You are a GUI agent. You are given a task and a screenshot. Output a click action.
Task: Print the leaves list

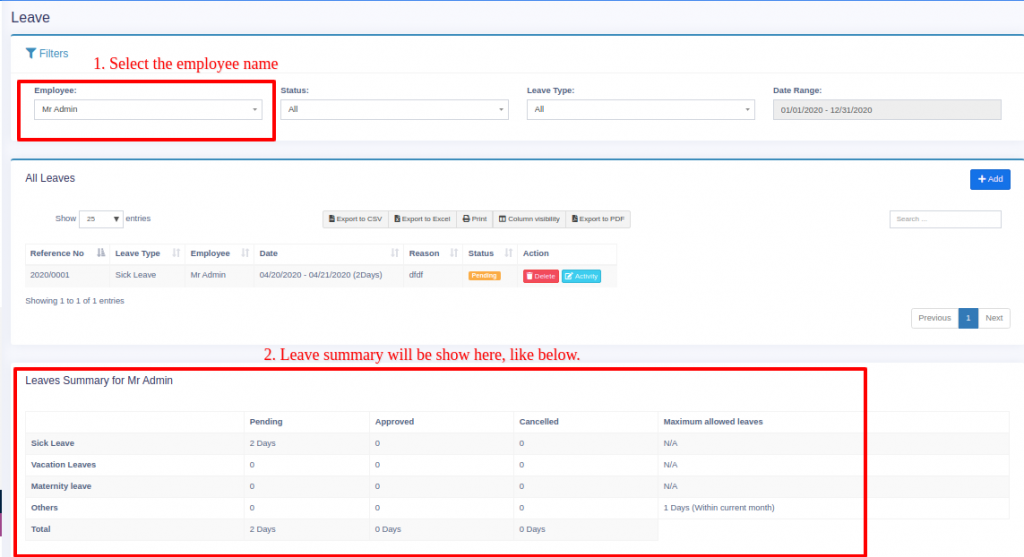[474, 219]
